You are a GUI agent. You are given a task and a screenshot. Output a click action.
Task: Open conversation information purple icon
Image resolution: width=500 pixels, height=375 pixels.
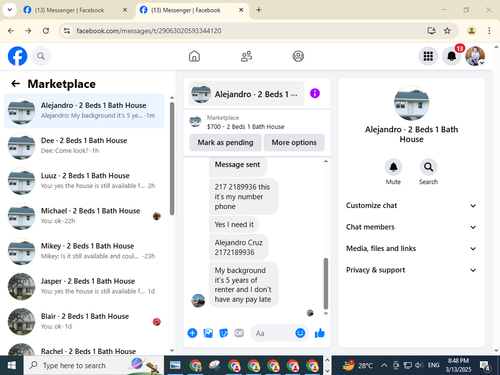point(315,93)
